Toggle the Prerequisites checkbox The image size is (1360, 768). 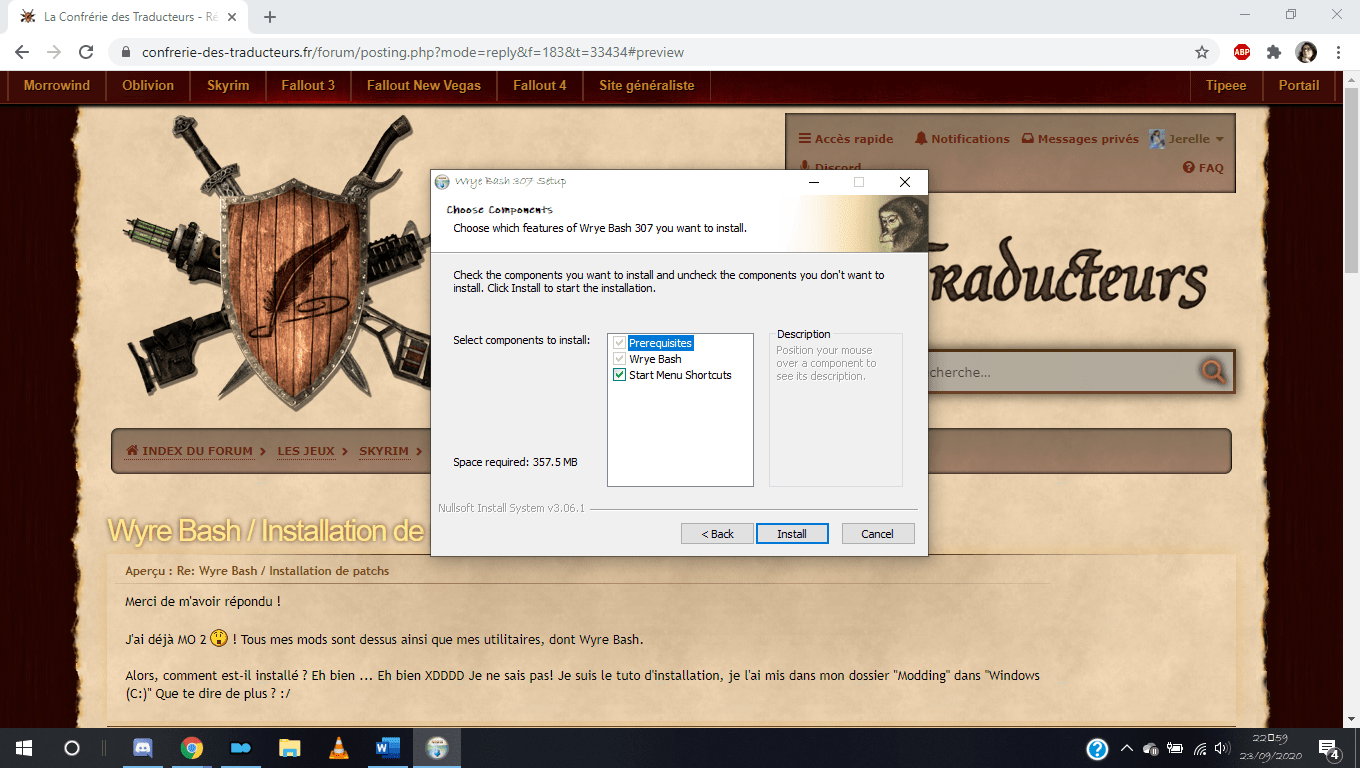(x=620, y=343)
